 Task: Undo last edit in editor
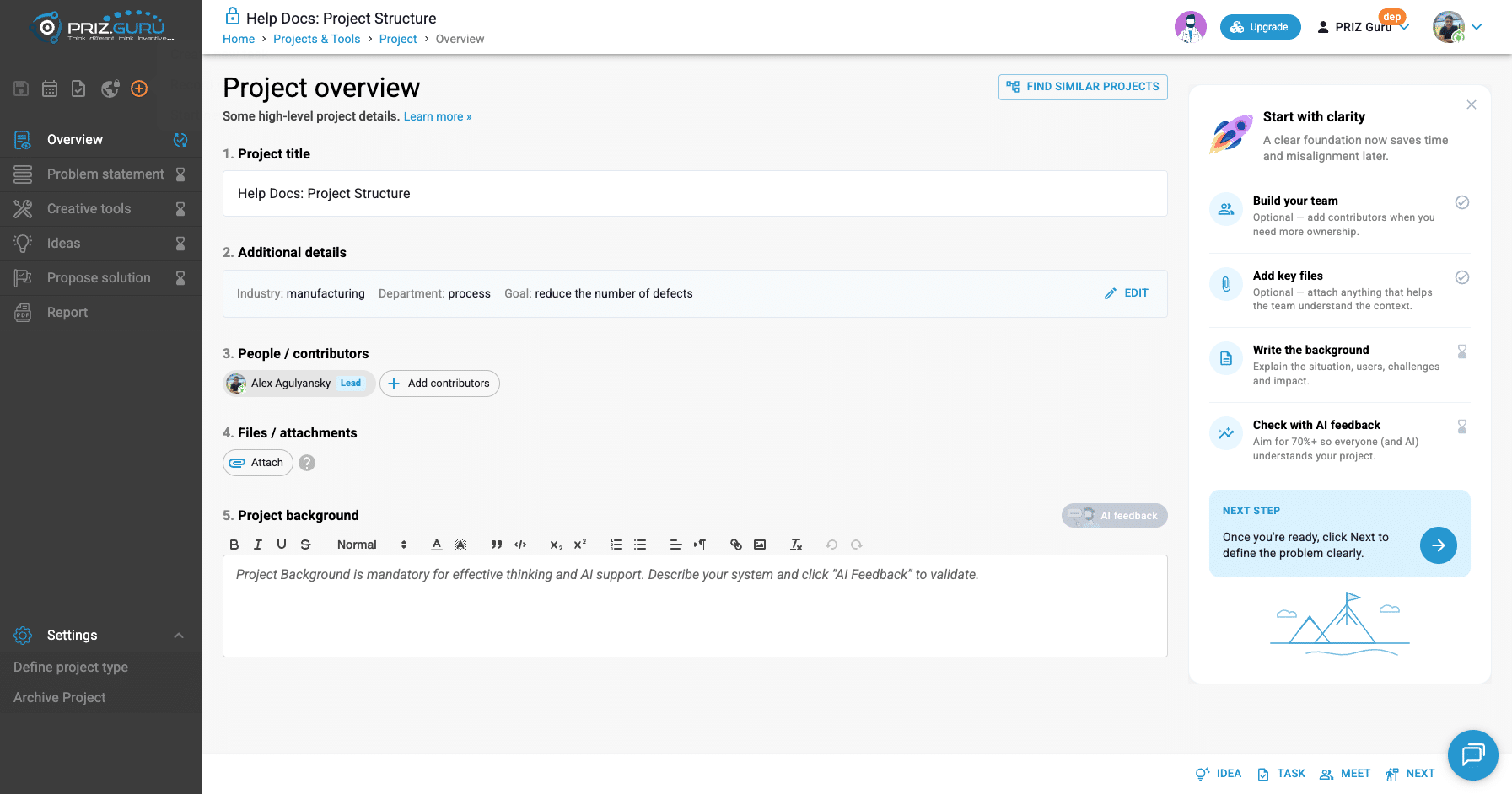[x=831, y=545]
